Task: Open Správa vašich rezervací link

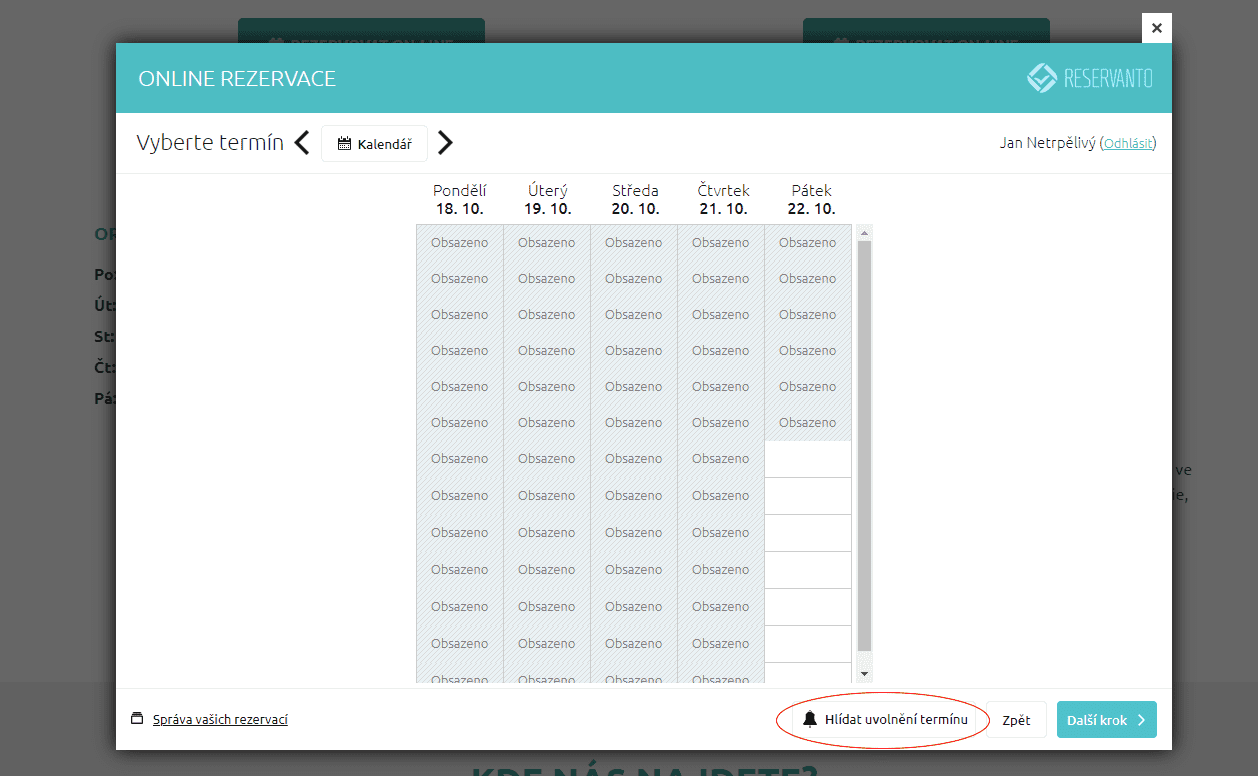Action: (x=220, y=719)
